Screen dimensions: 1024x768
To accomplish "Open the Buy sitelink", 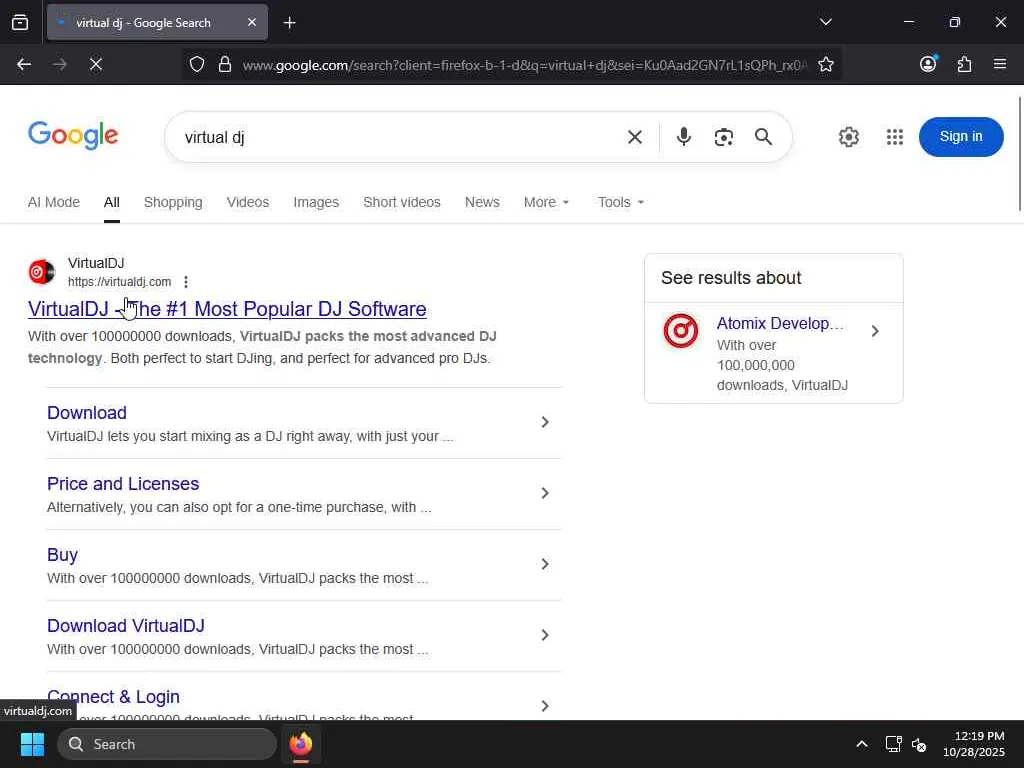I will point(62,555).
